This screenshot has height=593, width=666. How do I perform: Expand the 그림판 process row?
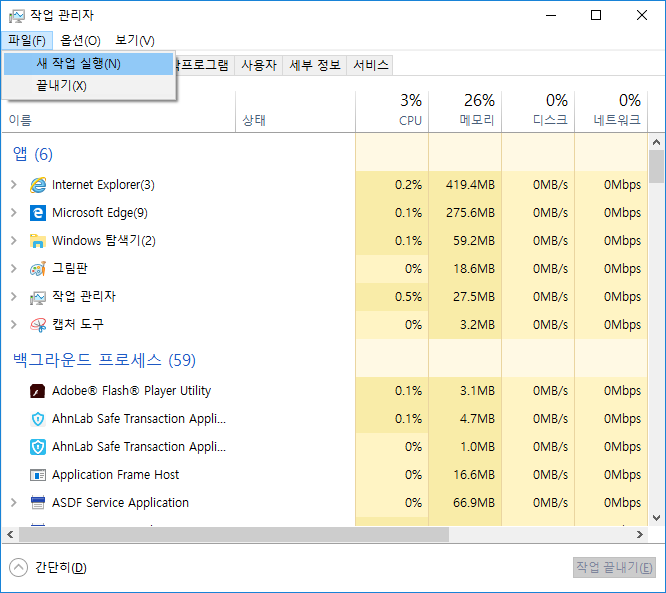pos(14,269)
